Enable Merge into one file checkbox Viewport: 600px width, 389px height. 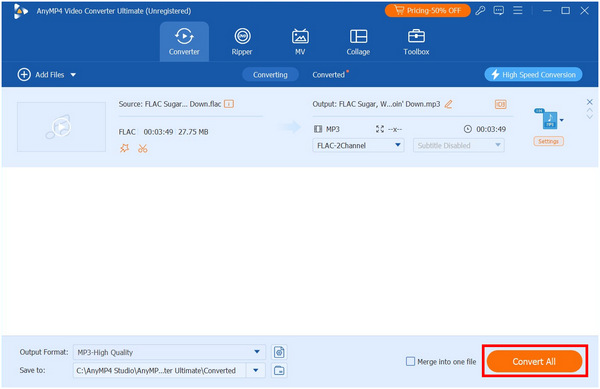pos(410,361)
